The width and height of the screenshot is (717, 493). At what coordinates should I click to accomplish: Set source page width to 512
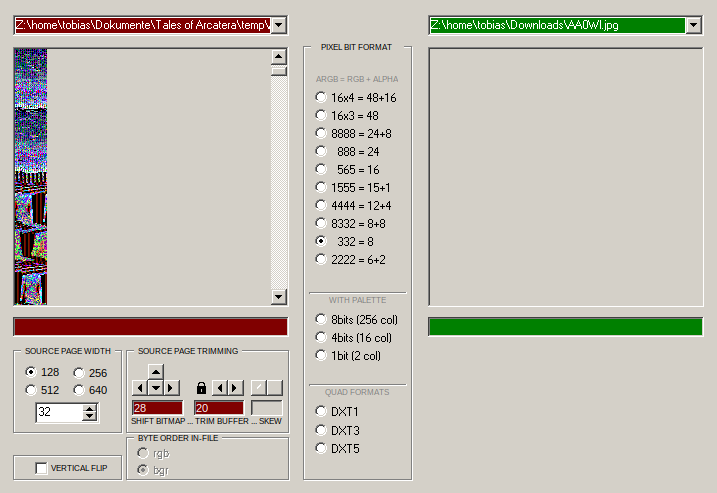pos(43,390)
